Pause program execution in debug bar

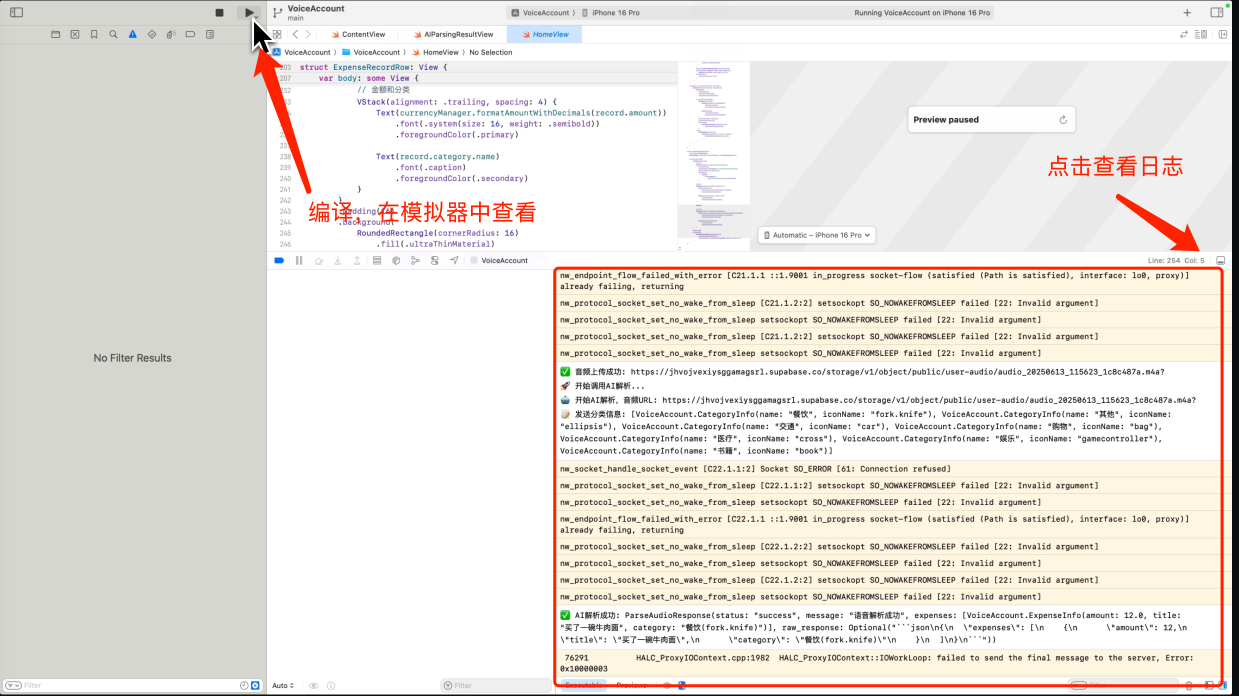pyautogui.click(x=298, y=260)
